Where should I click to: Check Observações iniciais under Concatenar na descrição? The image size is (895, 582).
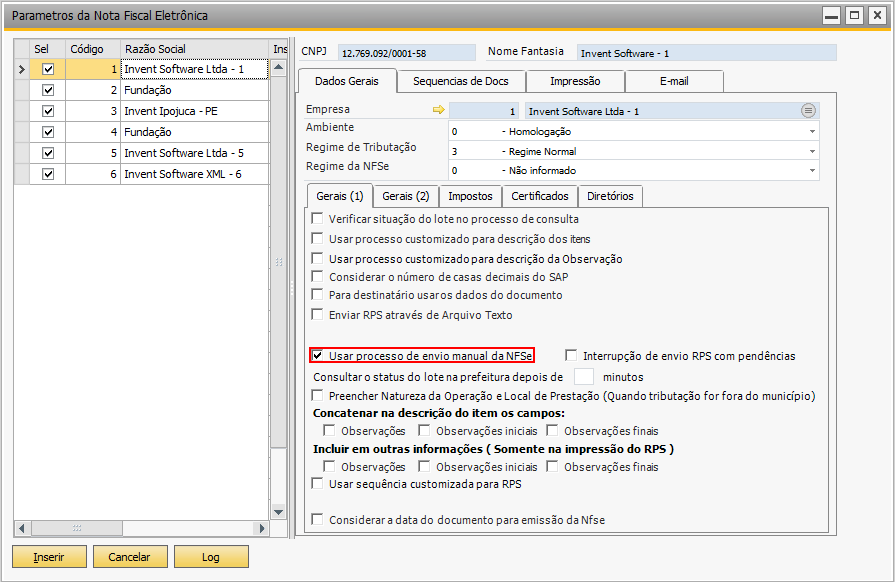coord(424,430)
